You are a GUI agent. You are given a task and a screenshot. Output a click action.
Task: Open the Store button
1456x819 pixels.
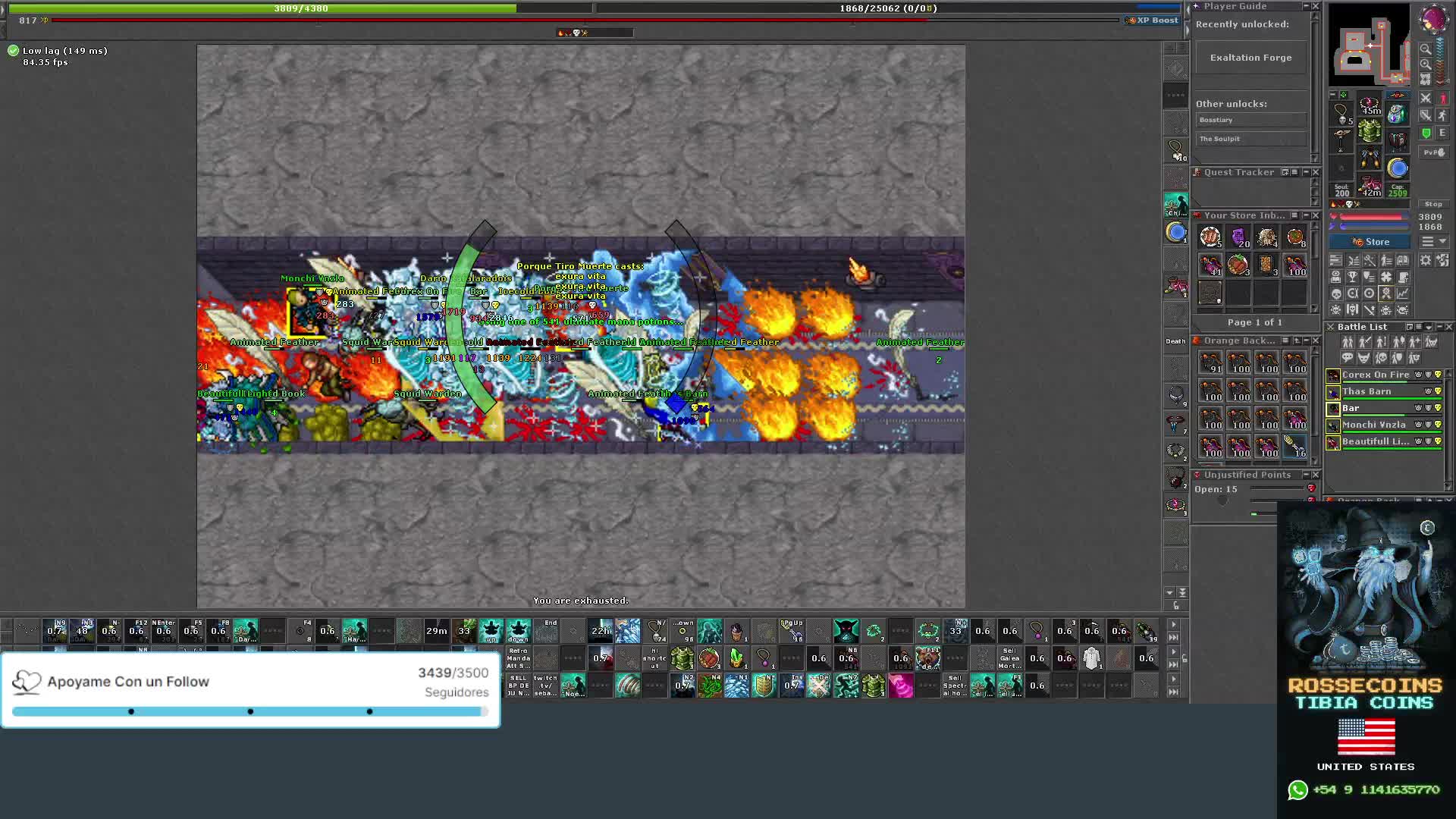point(1370,242)
